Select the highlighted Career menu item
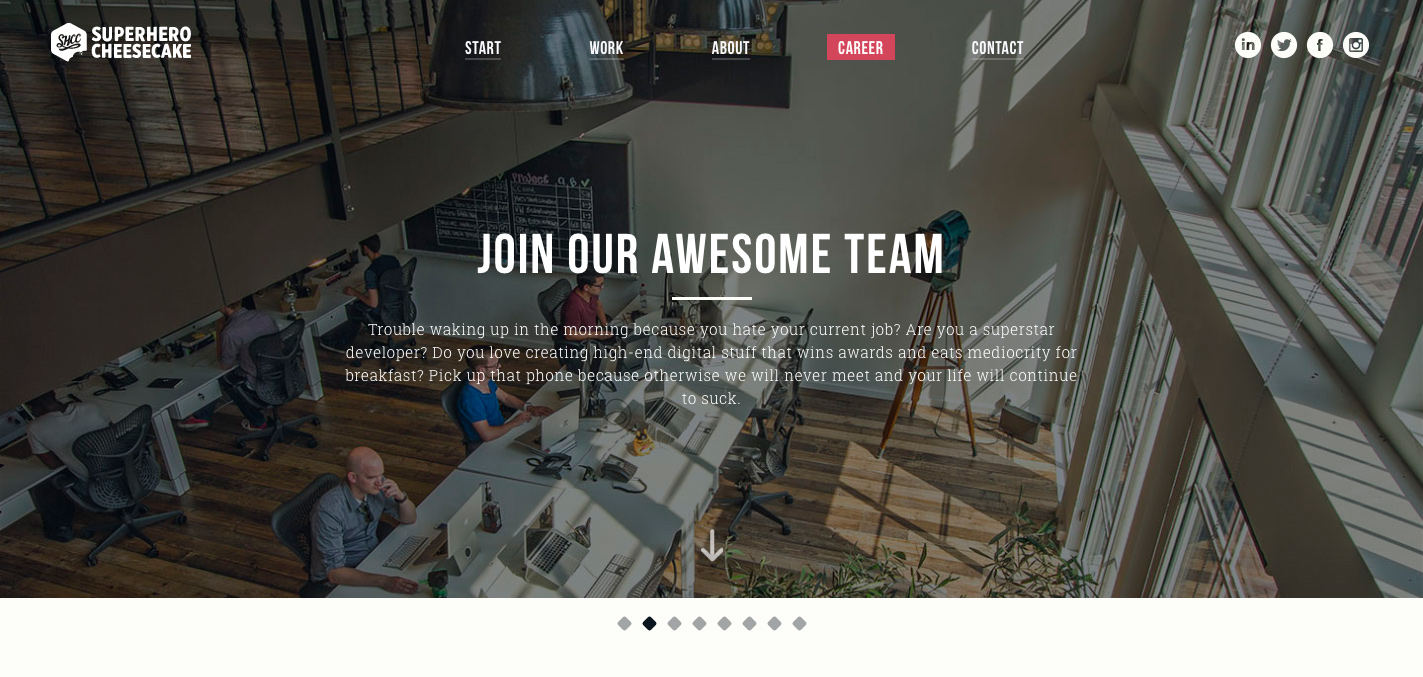 [x=861, y=47]
